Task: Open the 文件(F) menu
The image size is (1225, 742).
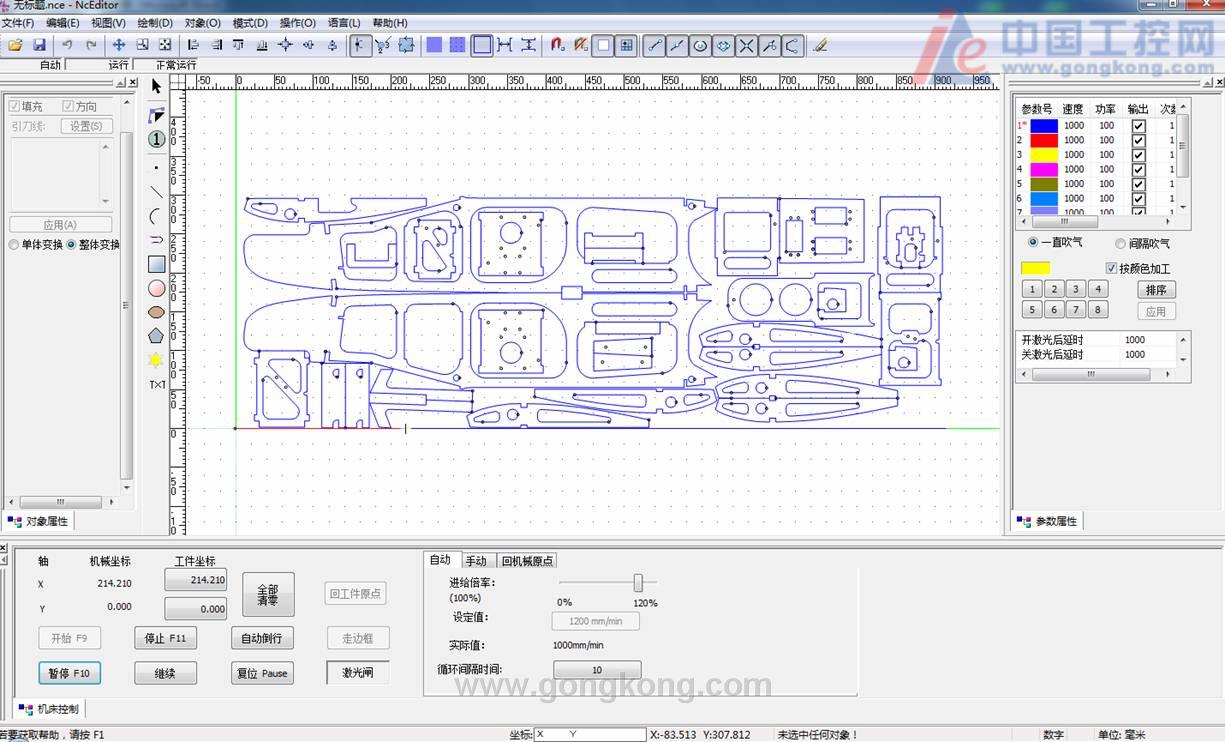Action: tap(18, 23)
